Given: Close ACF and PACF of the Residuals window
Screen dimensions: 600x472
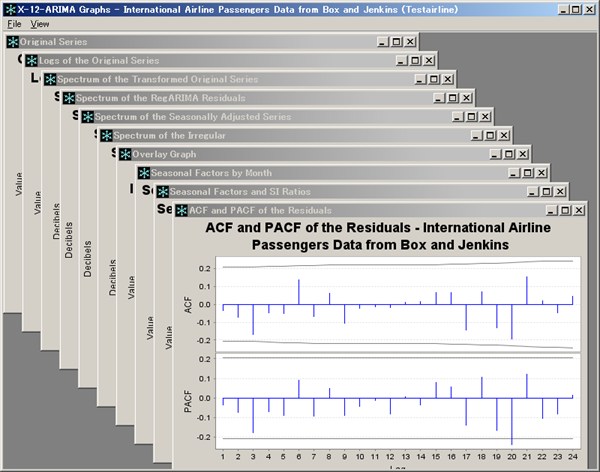Looking at the screenshot, I should [579, 210].
